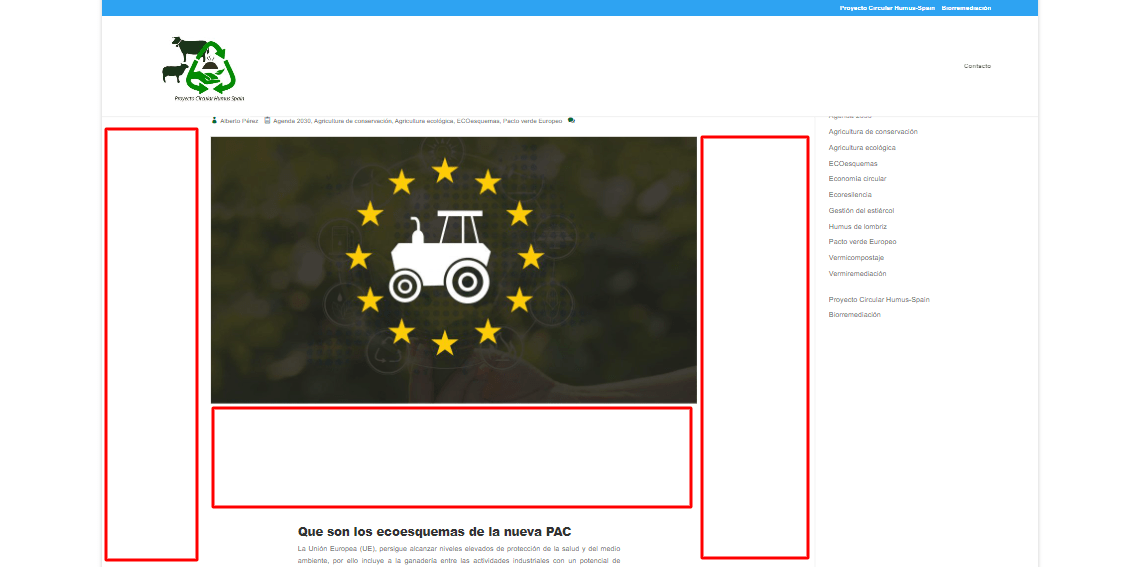Screen dimensions: 1136x567
Task: Select Pacto verde Europeo in the sidebar categories
Action: (x=862, y=242)
